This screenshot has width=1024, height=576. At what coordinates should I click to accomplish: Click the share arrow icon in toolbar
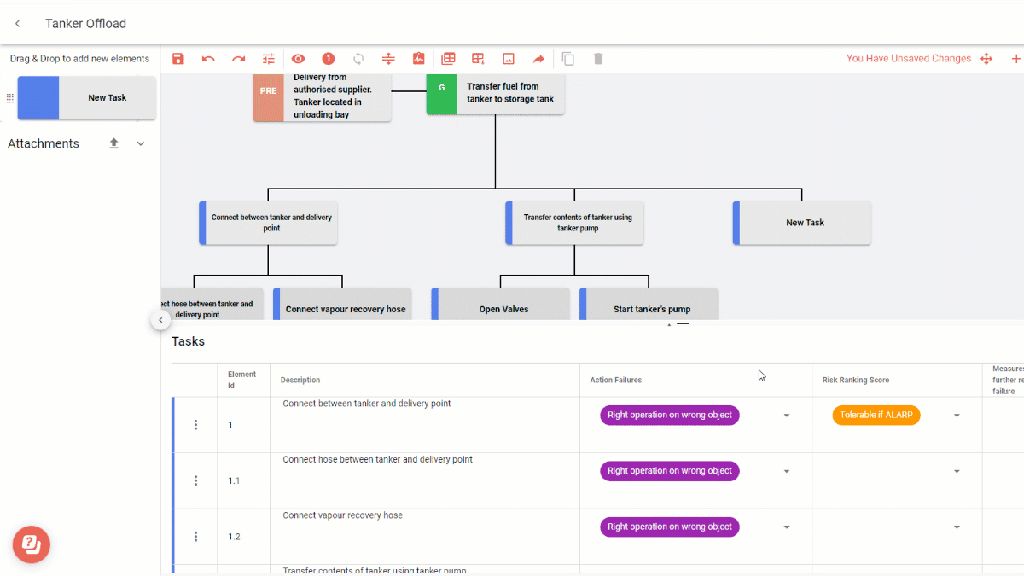coord(538,59)
